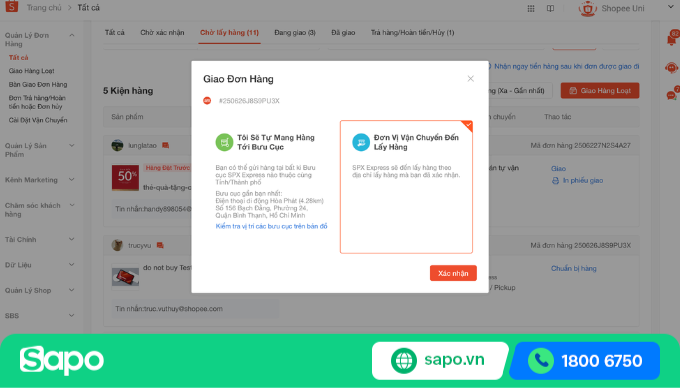
Task: Open Giao Hàng Loạt in the sidebar
Action: (31, 71)
